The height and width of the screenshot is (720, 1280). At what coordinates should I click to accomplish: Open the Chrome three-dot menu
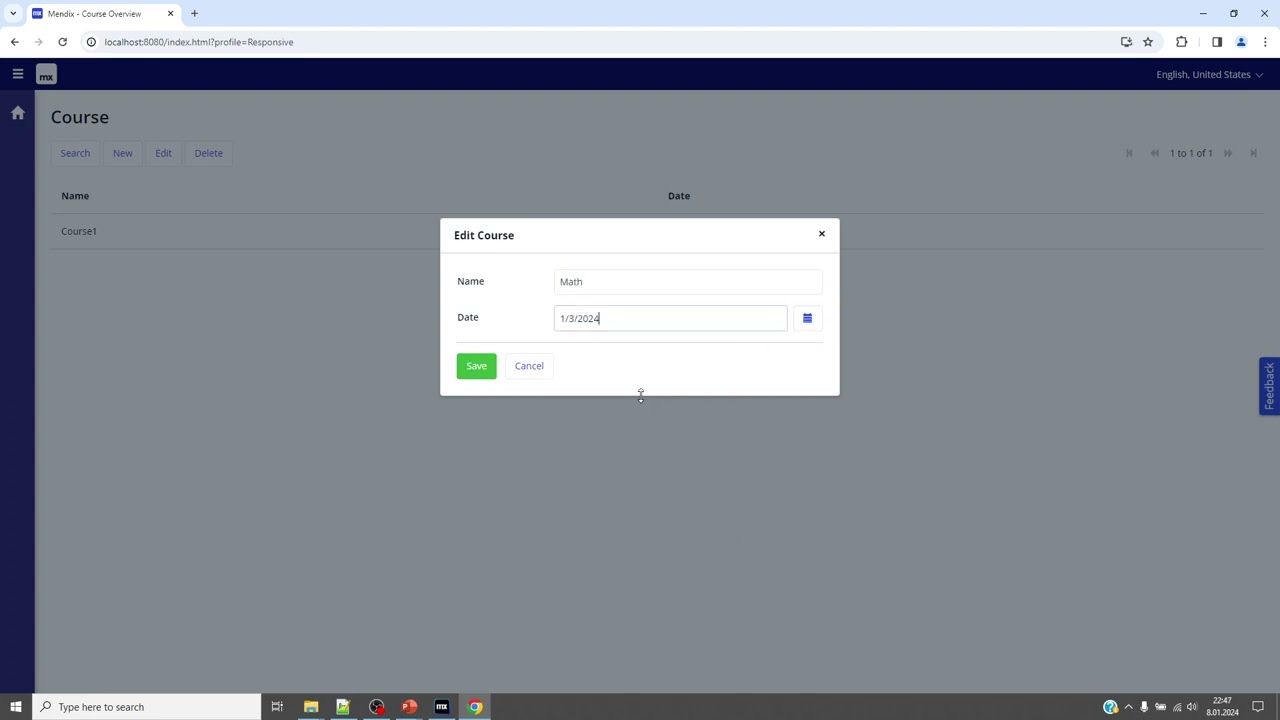1265,42
